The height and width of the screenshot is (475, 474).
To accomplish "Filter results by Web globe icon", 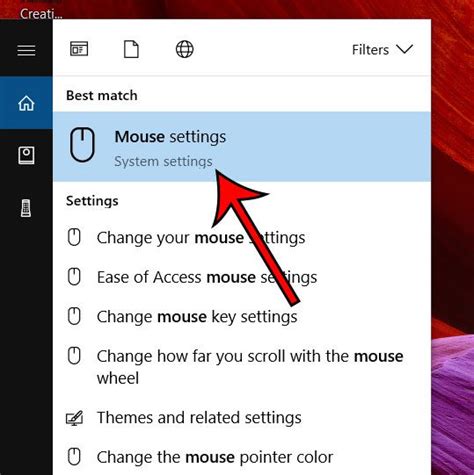I will 185,49.
